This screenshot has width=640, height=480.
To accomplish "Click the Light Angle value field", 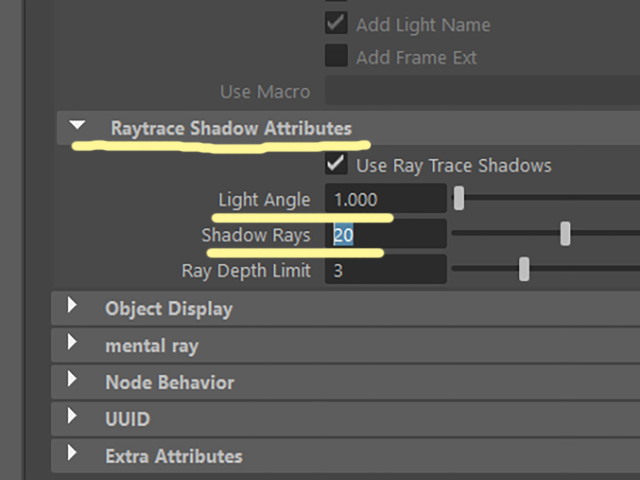I will (x=386, y=198).
